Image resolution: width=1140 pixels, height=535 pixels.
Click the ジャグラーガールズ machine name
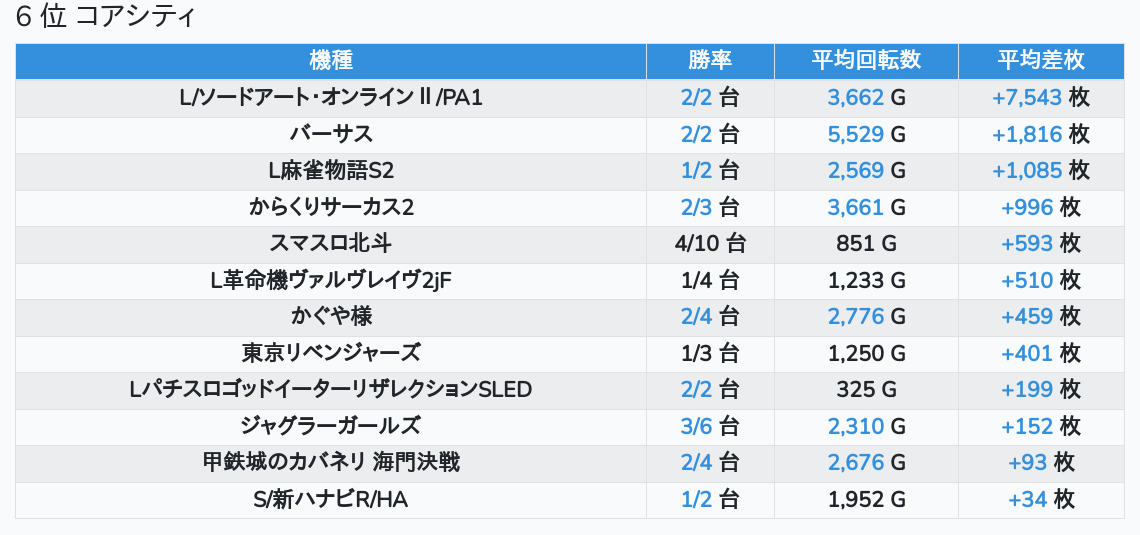[x=331, y=427]
